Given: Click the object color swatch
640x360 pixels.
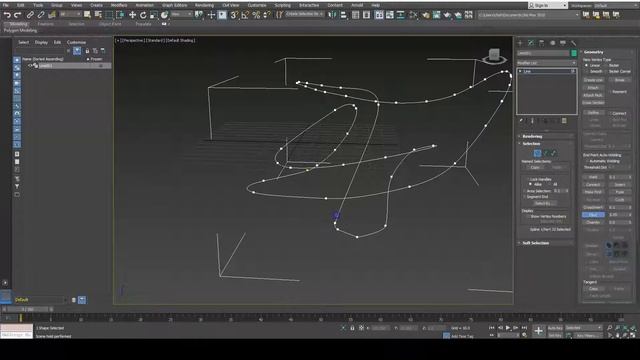Looking at the screenshot, I should coord(574,53).
